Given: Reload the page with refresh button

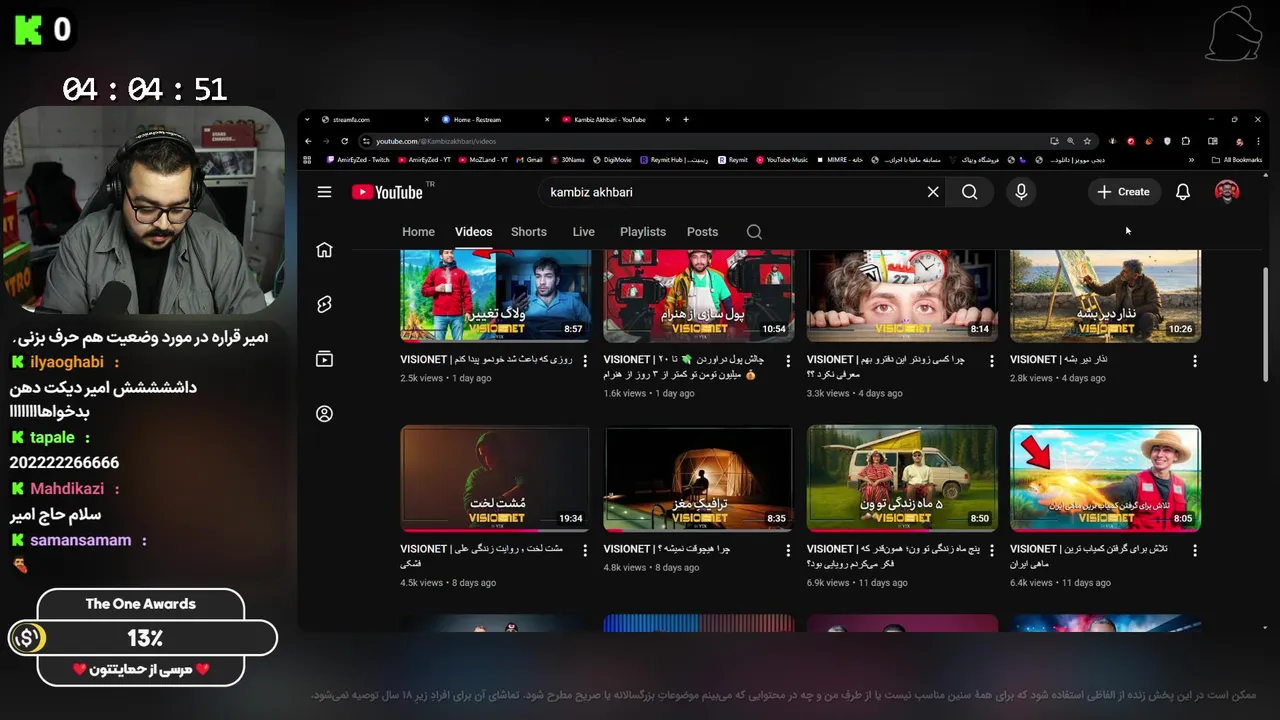Looking at the screenshot, I should pos(344,141).
